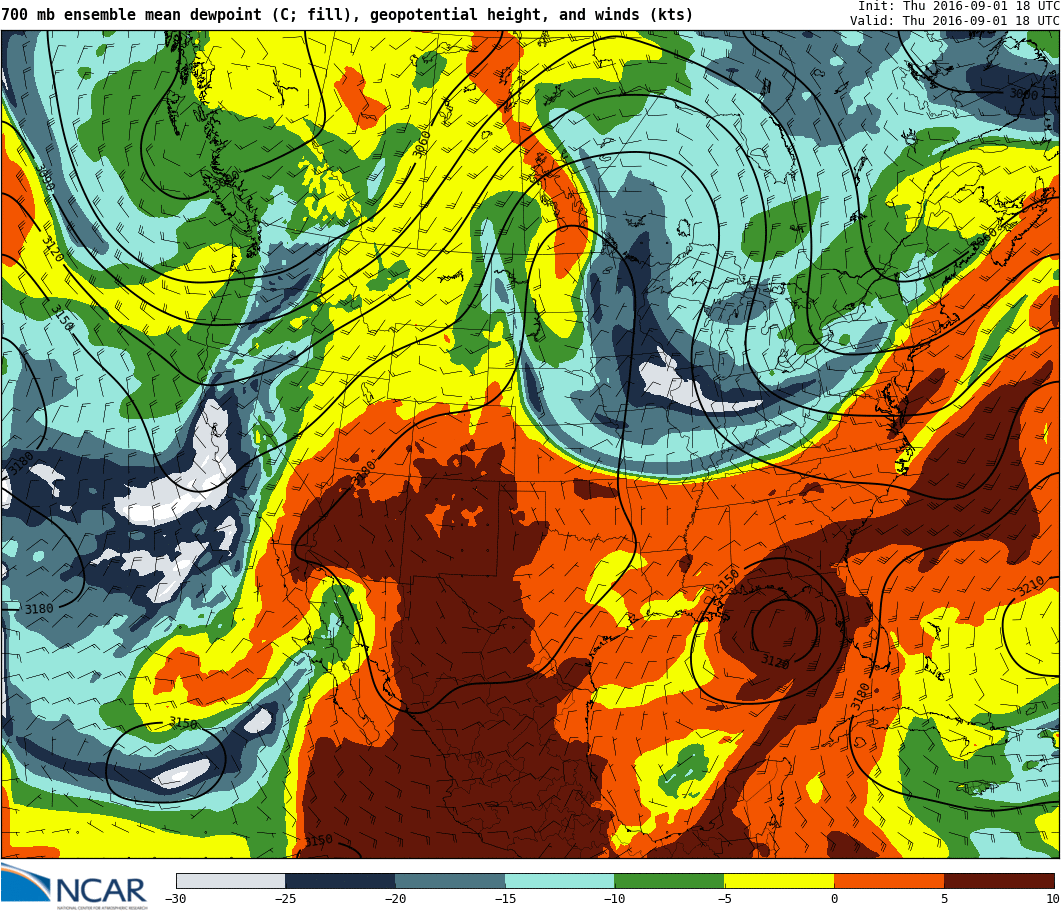The image size is (1061, 911).
Task: Click the 0 colorbar tick label
Action: point(834,899)
